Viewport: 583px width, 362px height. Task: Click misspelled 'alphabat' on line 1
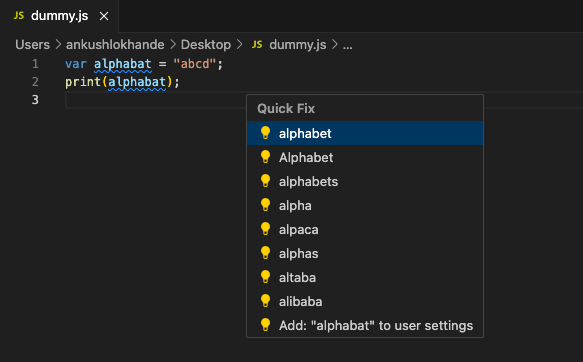(123, 64)
